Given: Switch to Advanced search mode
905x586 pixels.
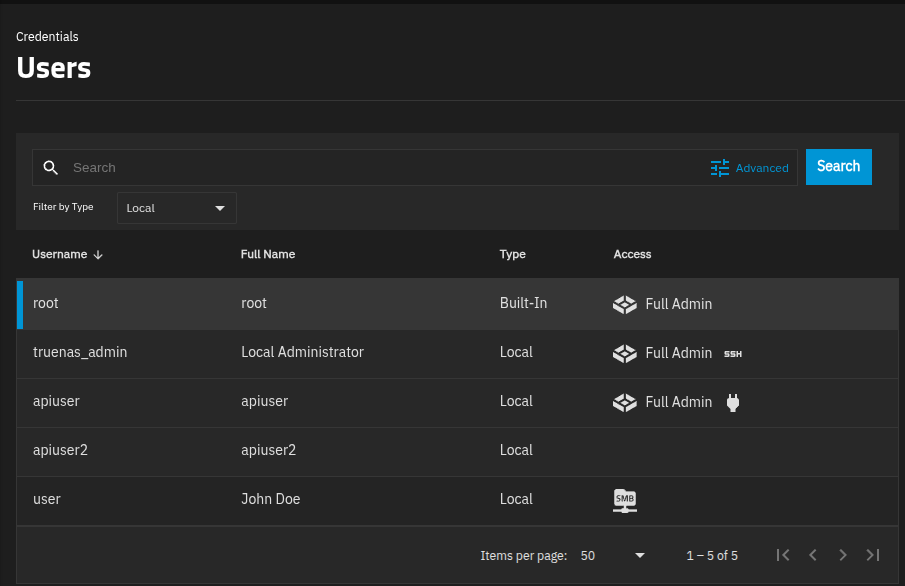Looking at the screenshot, I should click(761, 168).
